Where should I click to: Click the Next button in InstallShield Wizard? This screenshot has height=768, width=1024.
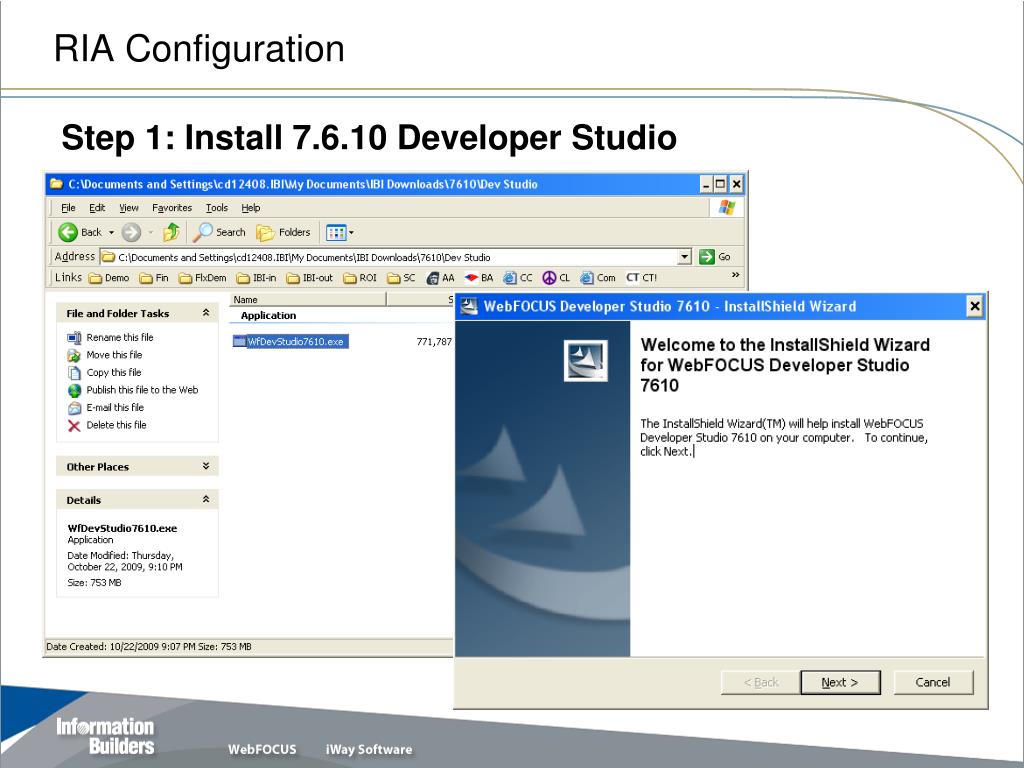[840, 682]
